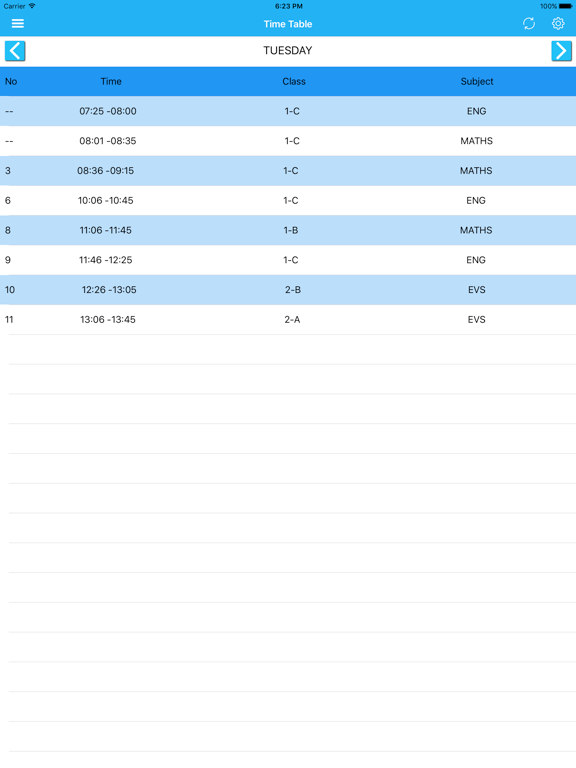Select the 11:06 -11:45 time cell
Viewport: 576px width, 768px height.
pos(105,230)
